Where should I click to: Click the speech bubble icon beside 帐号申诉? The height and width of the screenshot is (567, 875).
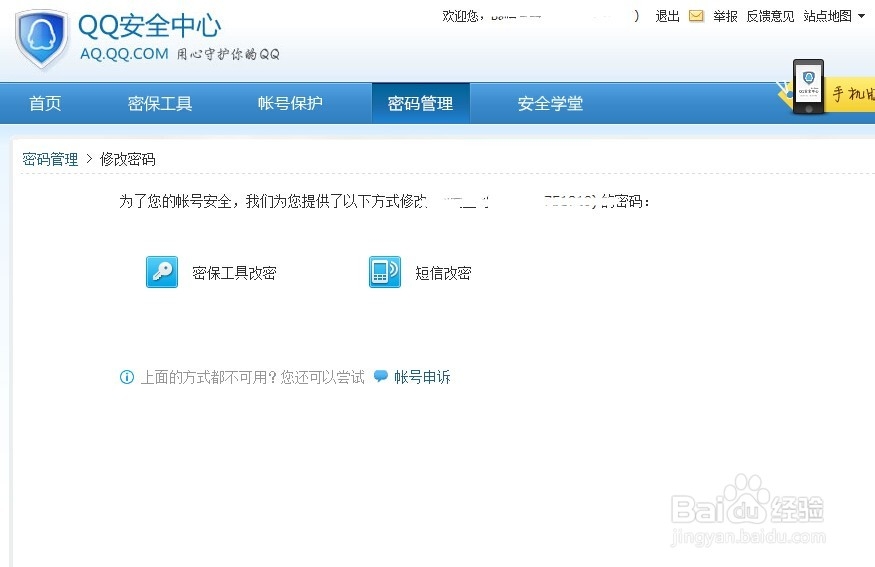[x=381, y=376]
